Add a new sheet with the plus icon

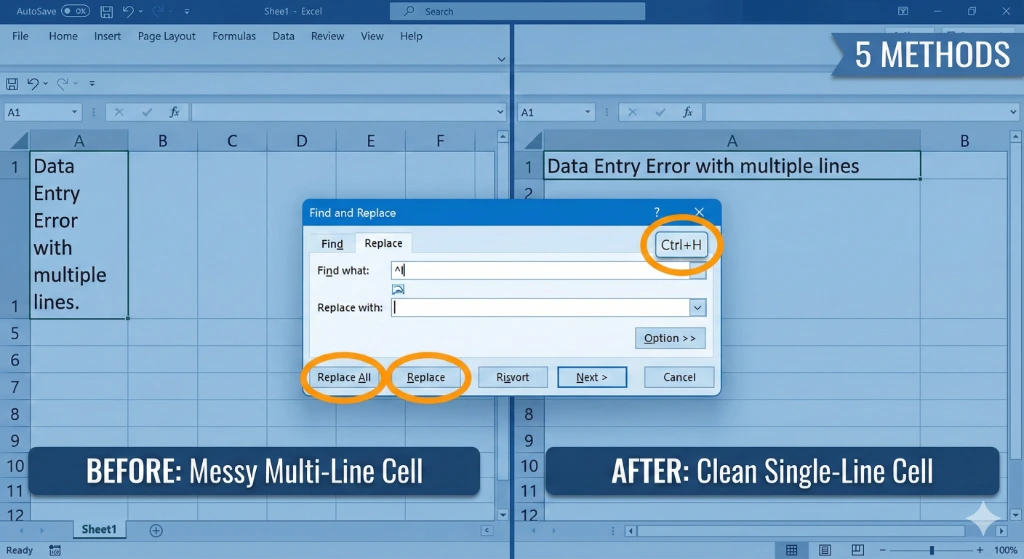pyautogui.click(x=156, y=530)
